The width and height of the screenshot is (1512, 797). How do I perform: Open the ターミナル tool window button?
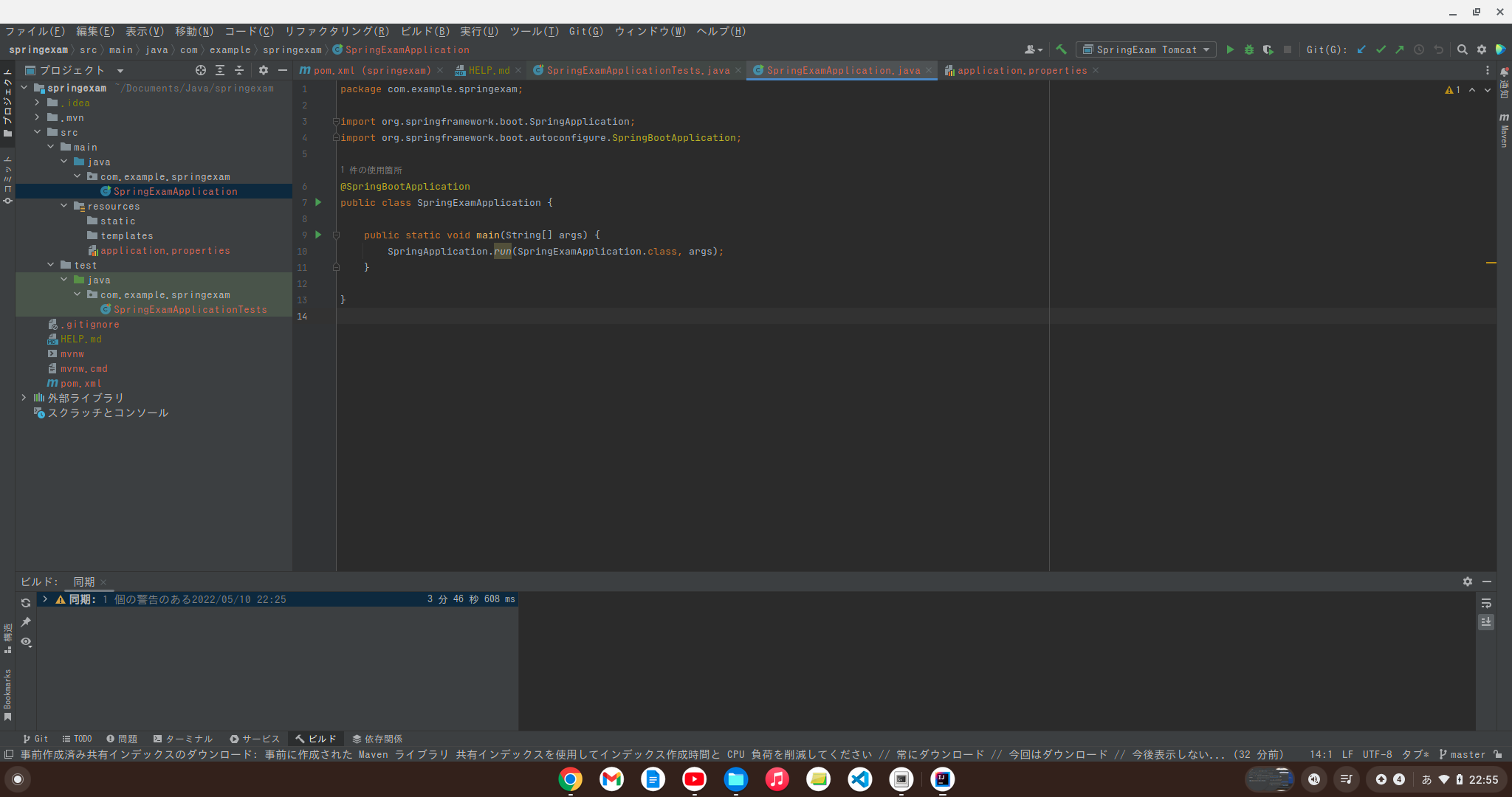pyautogui.click(x=182, y=739)
